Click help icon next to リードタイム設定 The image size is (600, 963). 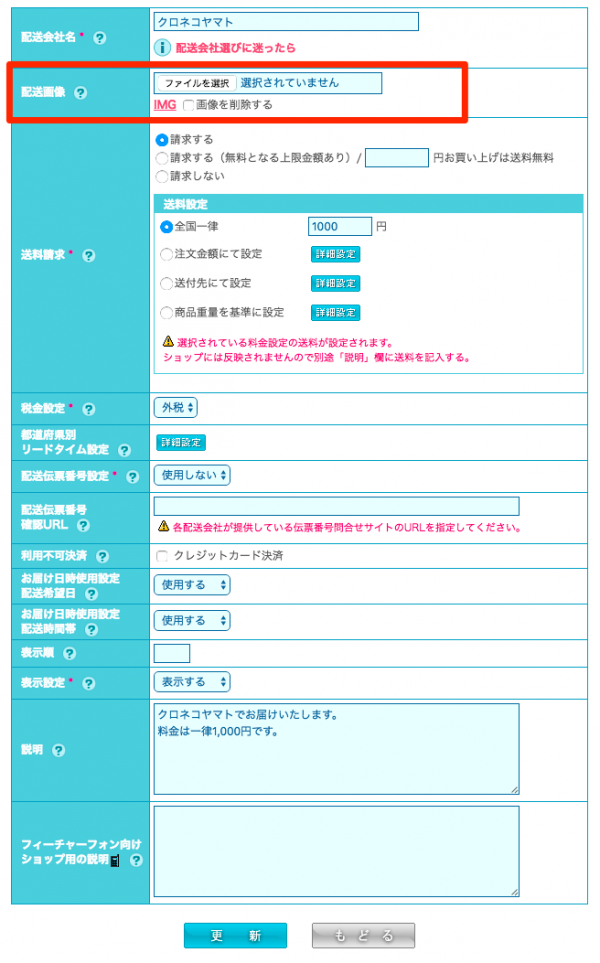pyautogui.click(x=125, y=450)
